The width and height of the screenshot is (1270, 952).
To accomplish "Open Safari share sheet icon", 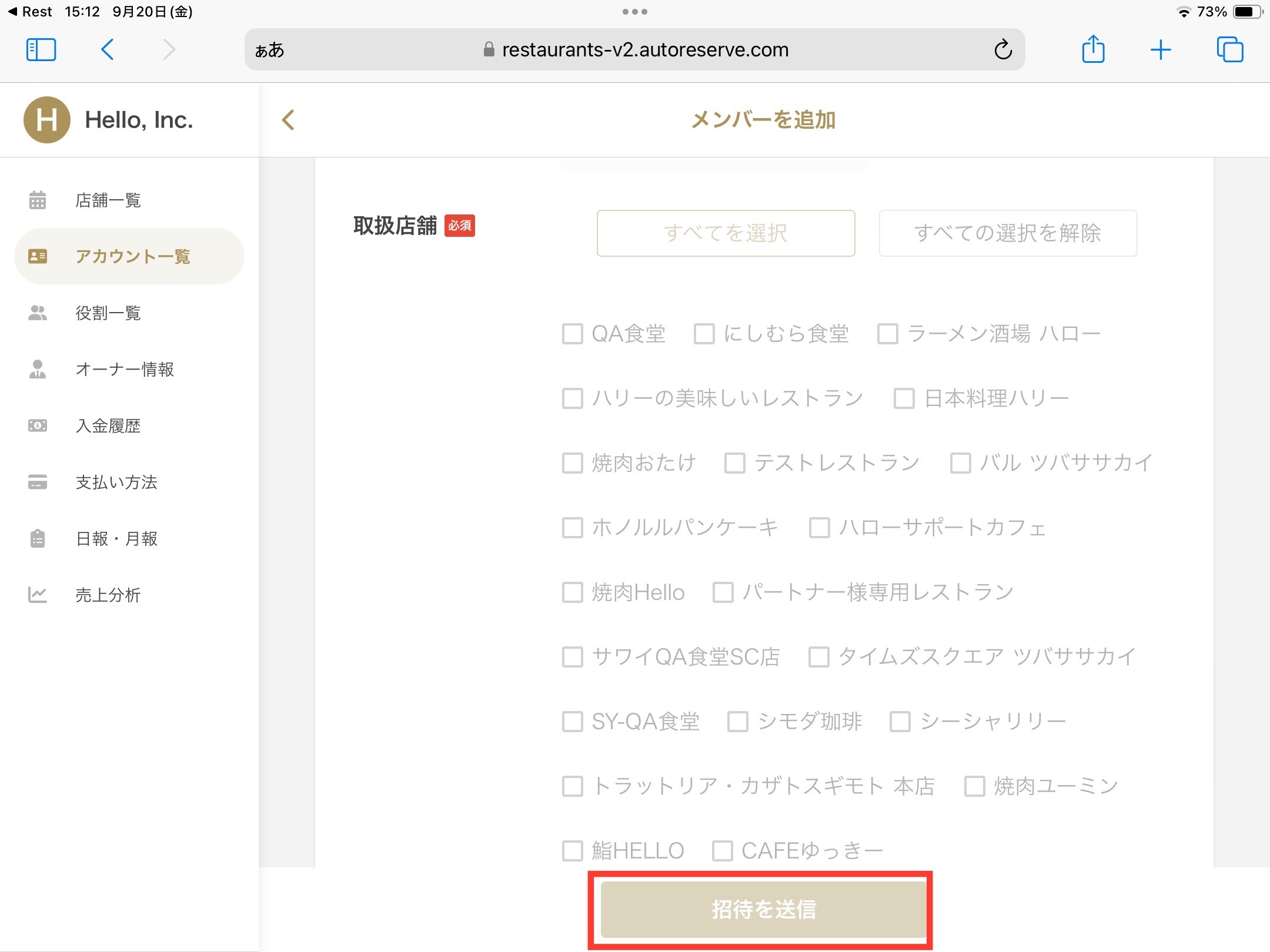I will [1093, 49].
